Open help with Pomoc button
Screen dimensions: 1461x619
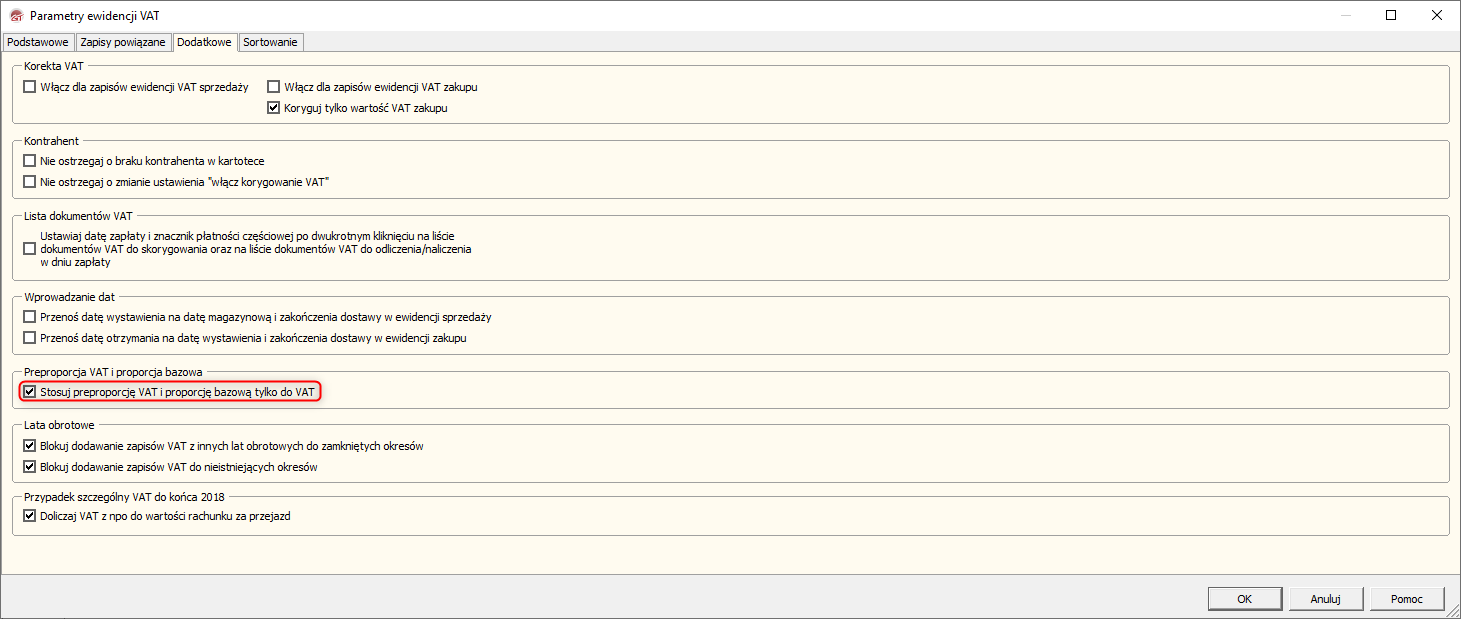click(1406, 599)
